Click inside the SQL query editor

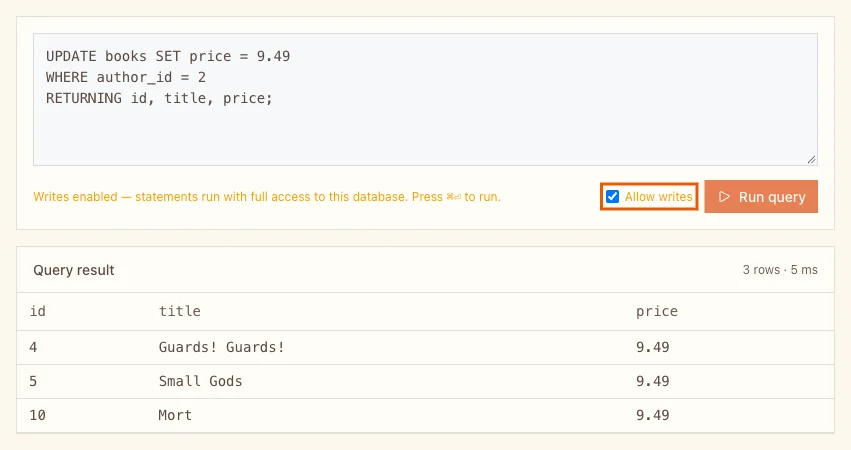(426, 99)
